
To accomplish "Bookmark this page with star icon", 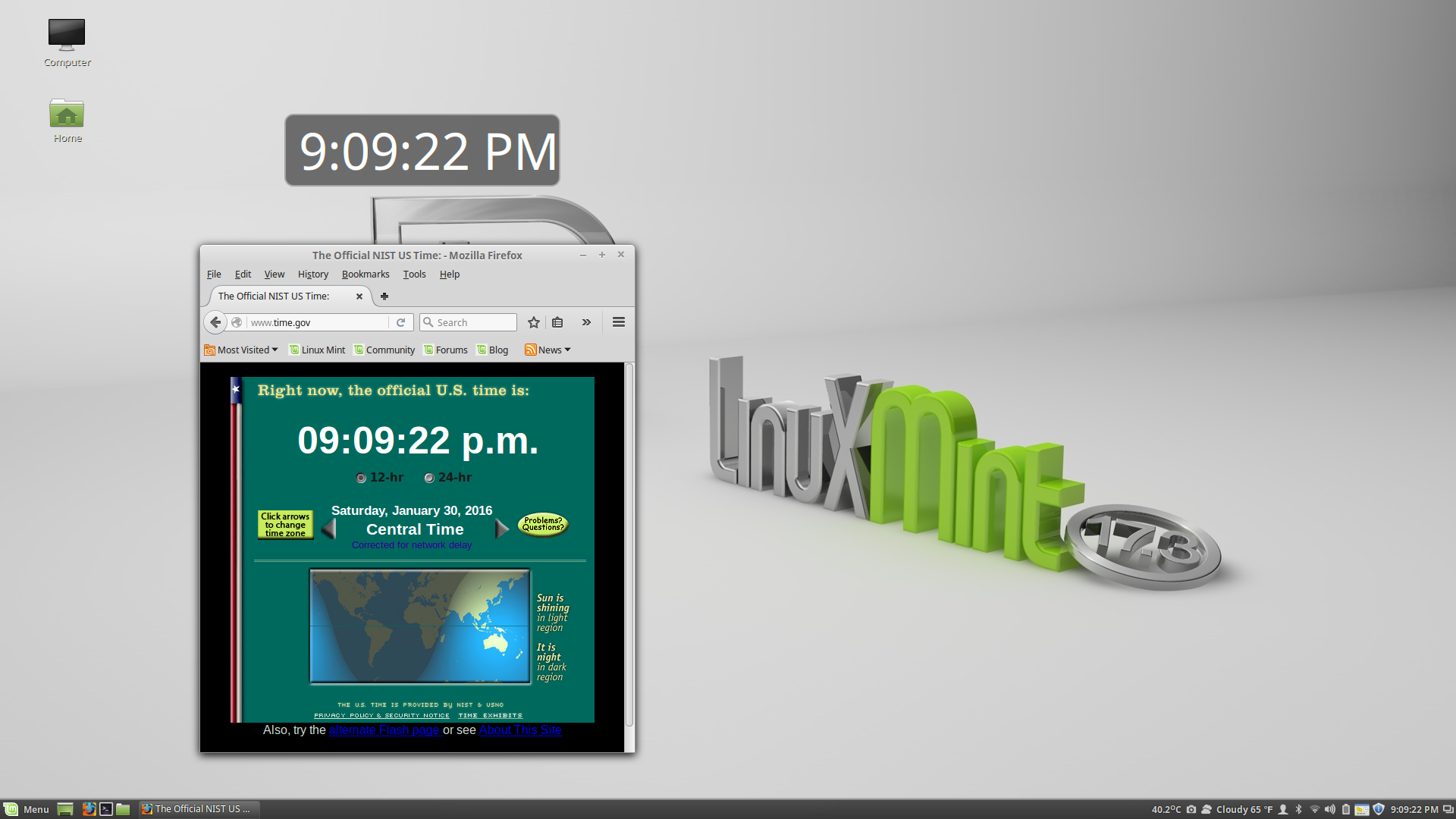I will coord(534,322).
